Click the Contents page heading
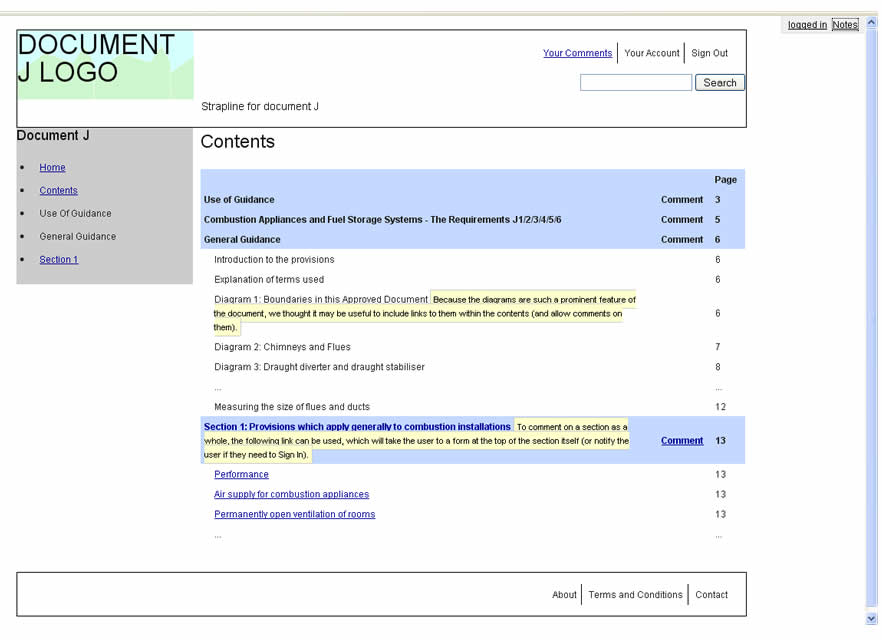 (237, 141)
